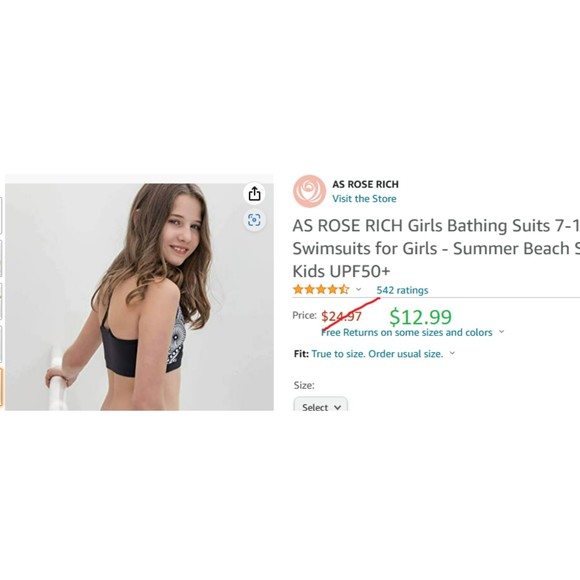This screenshot has height=580, width=580.
Task: Click the main product photo
Action: coord(139,297)
